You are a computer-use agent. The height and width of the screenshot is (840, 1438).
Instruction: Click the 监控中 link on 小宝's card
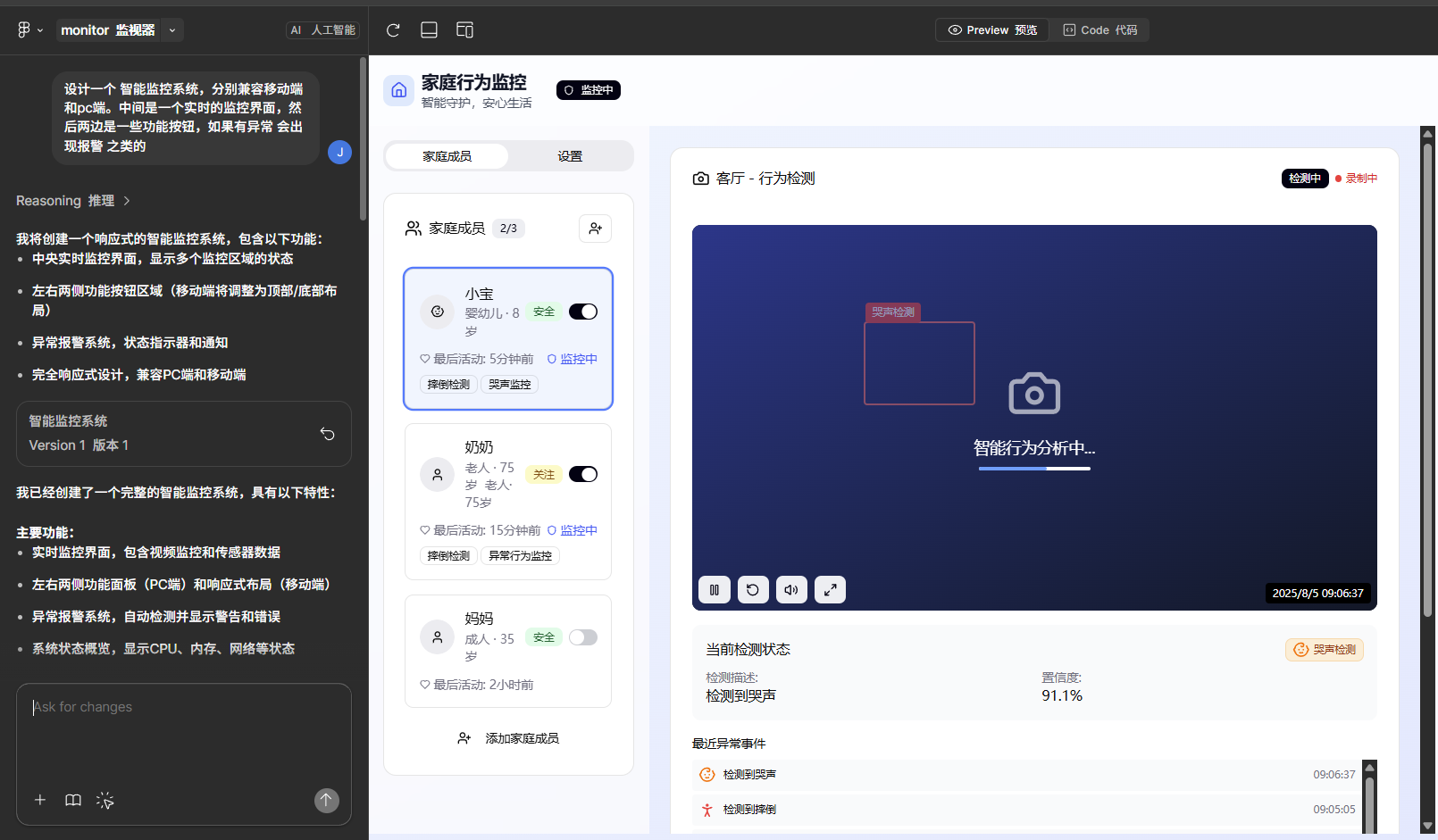(578, 358)
